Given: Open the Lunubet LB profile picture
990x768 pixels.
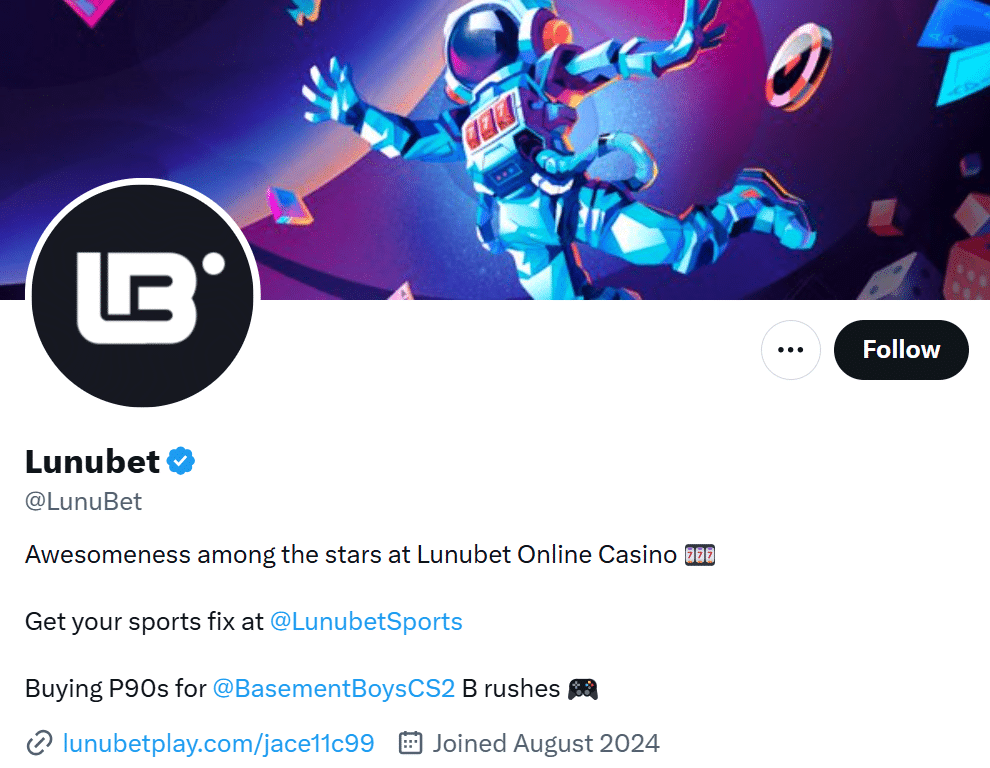Looking at the screenshot, I should 143,295.
